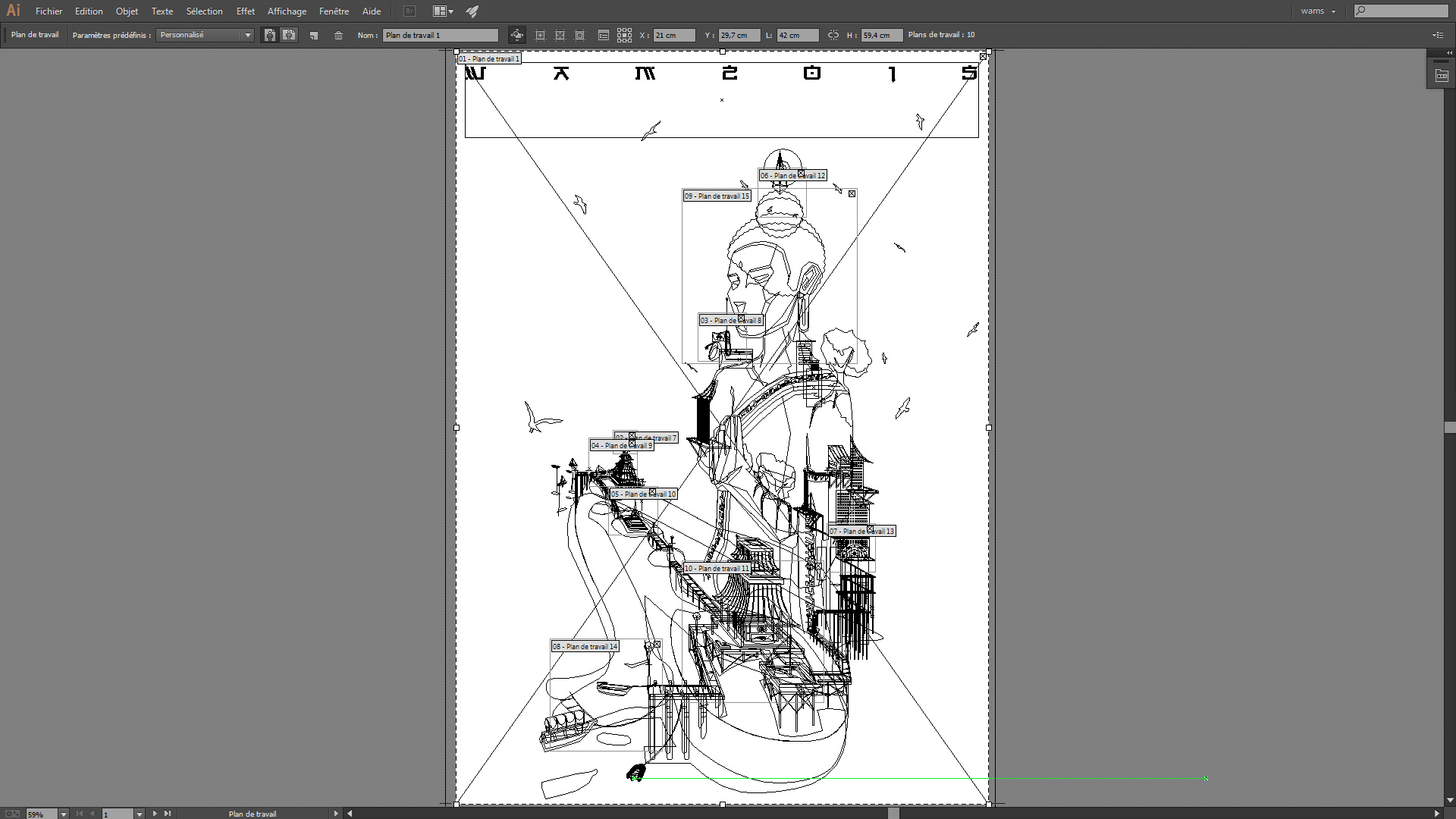1456x819 pixels.
Task: Open the Affichage menu
Action: 287,11
